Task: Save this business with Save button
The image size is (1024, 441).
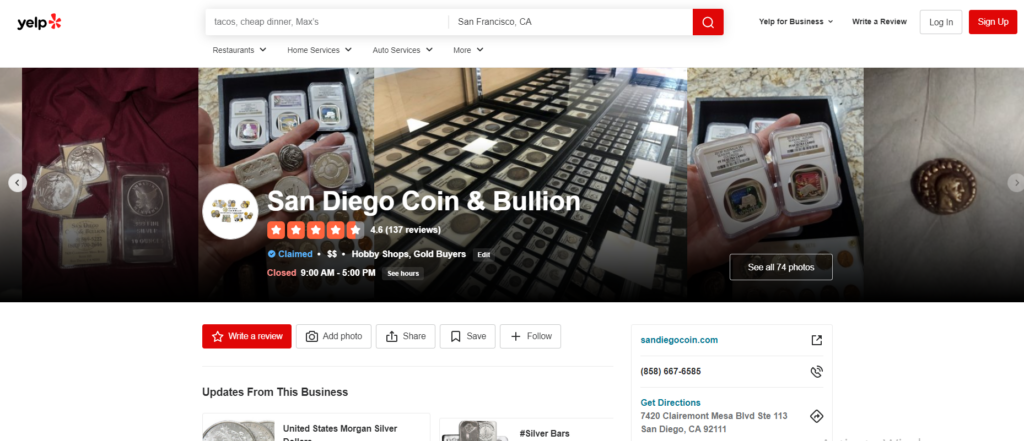Action: tap(468, 336)
